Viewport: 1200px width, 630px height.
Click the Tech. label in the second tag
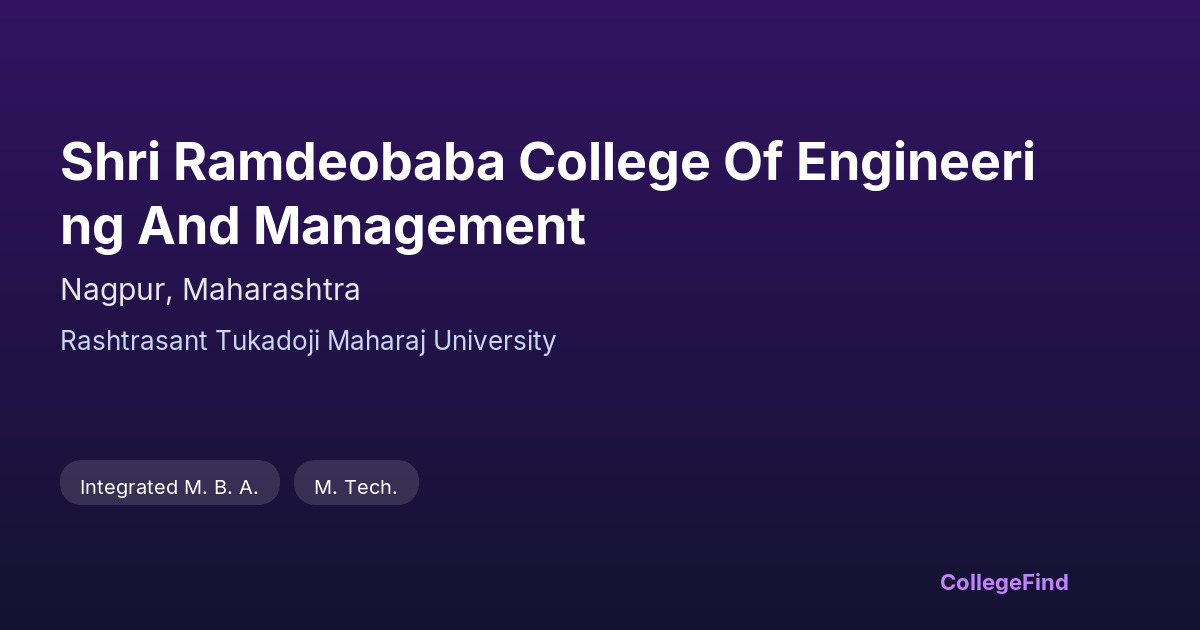(x=370, y=487)
